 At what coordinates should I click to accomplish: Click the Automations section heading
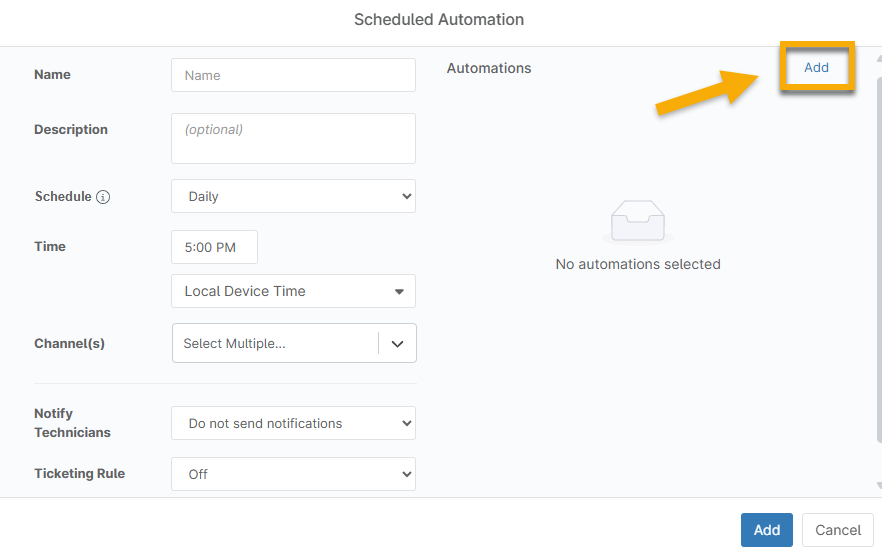point(489,68)
